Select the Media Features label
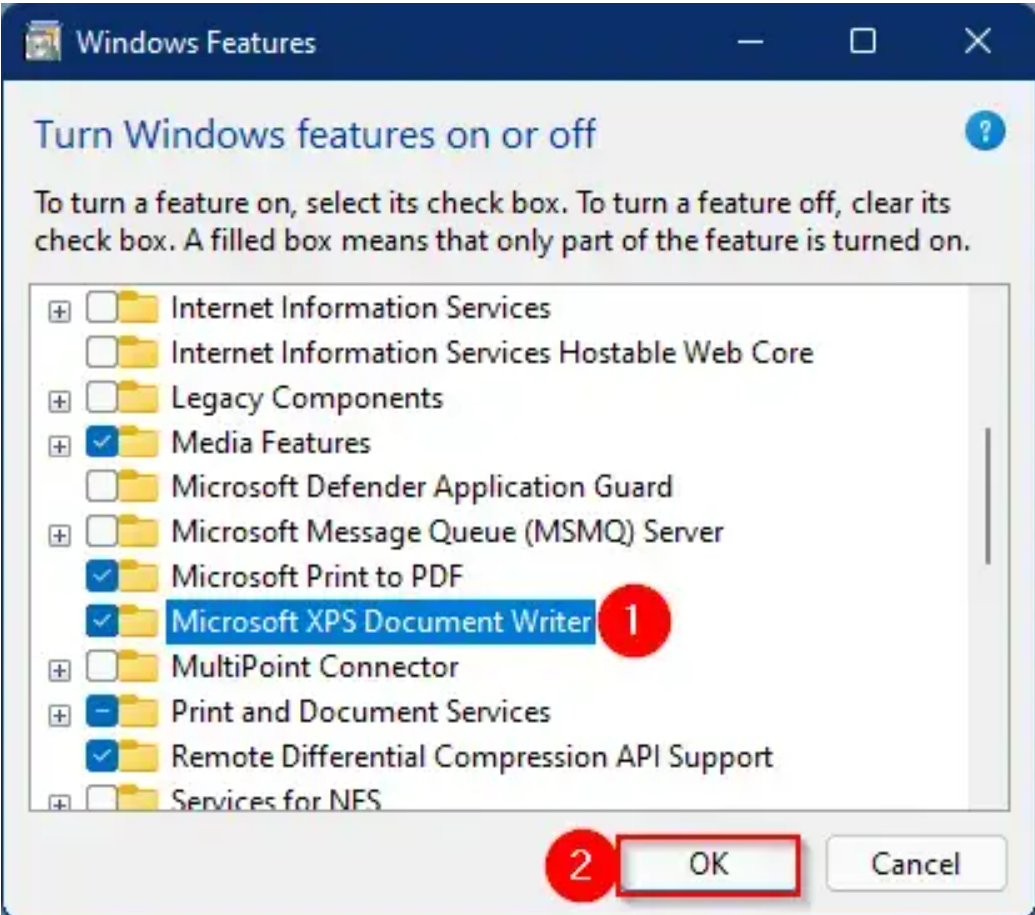Image resolution: width=1035 pixels, height=915 pixels. tap(271, 443)
